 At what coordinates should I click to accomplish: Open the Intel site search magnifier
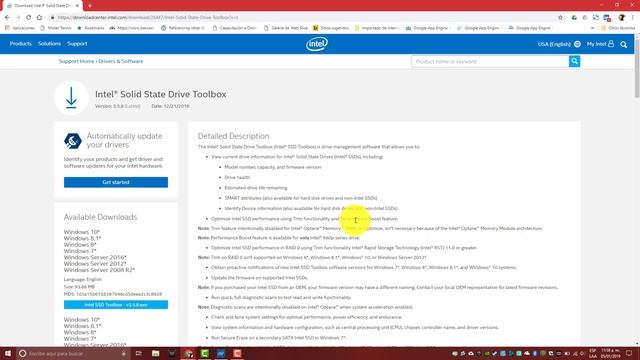tap(624, 44)
